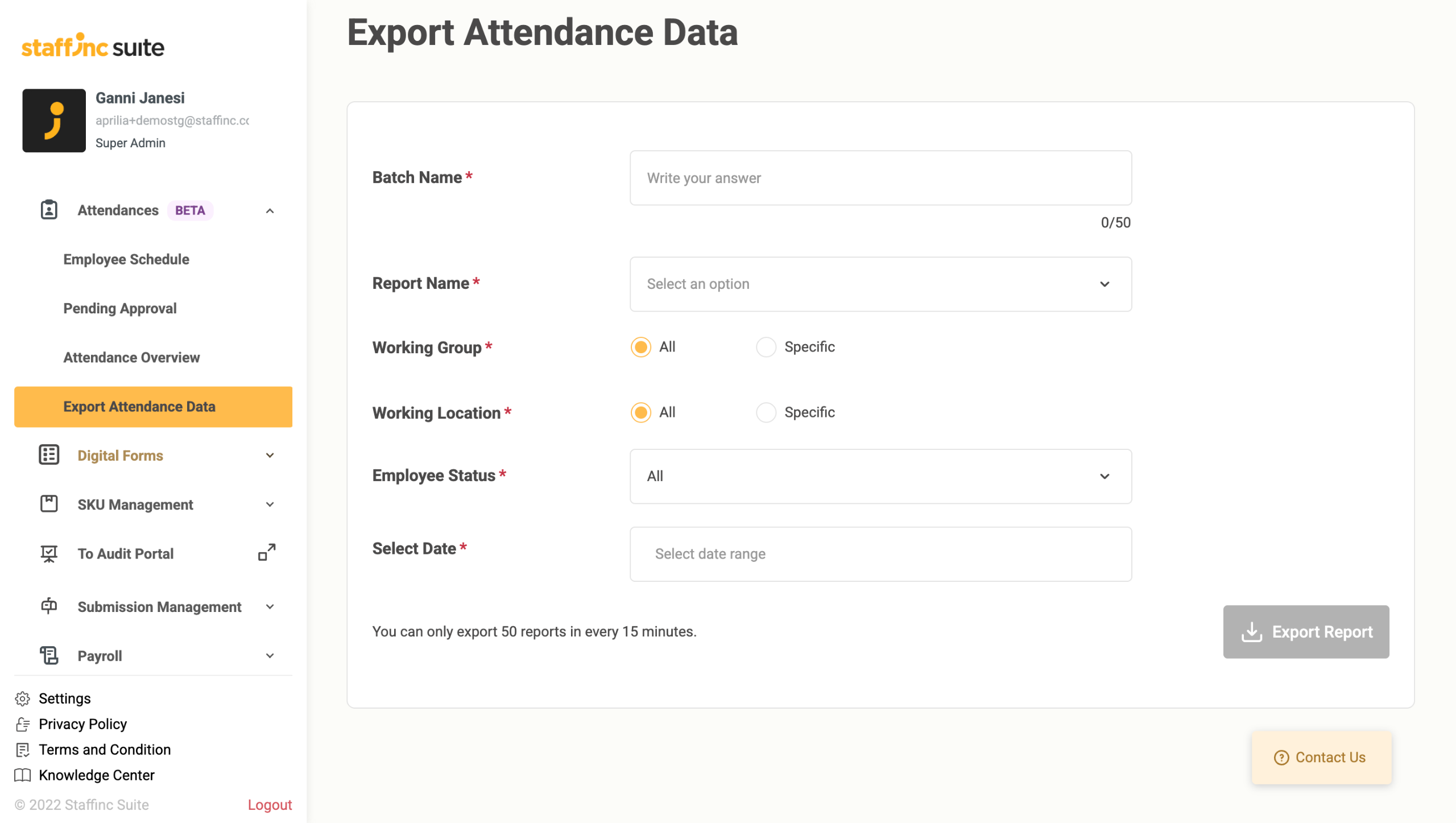Click the Knowledge Center book icon
The width and height of the screenshot is (1456, 823).
[23, 775]
